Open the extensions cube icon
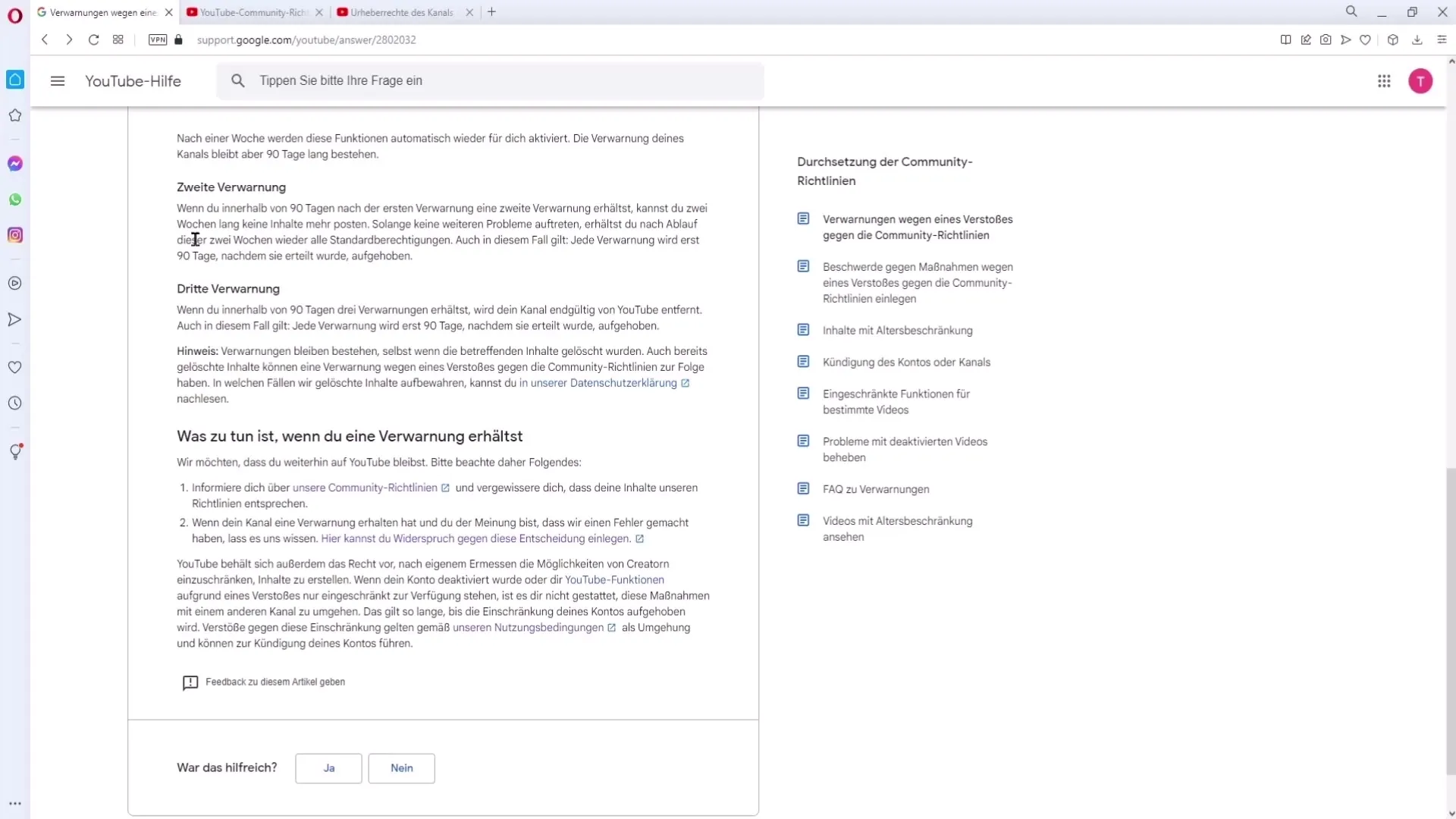1456x819 pixels. (x=1393, y=40)
